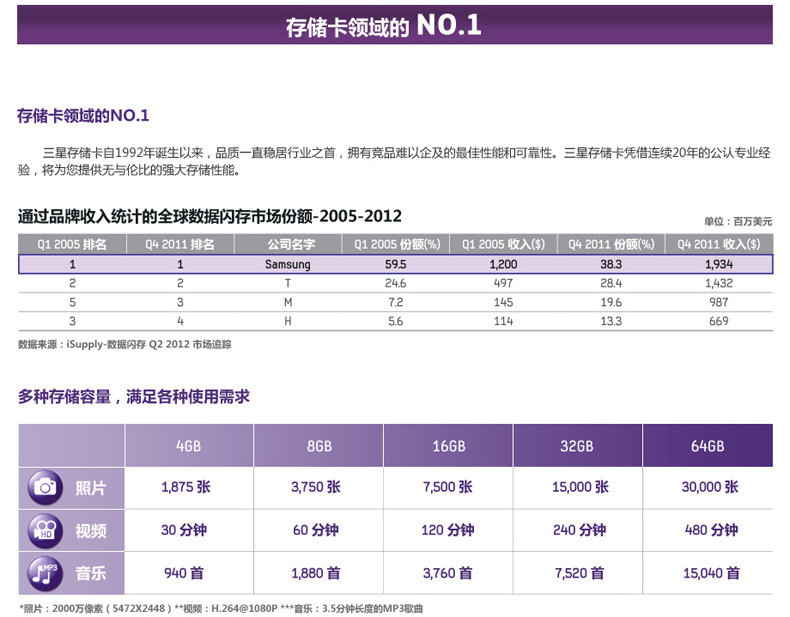Click the camera icon beside 照片
790x617 pixels.
tap(45, 488)
